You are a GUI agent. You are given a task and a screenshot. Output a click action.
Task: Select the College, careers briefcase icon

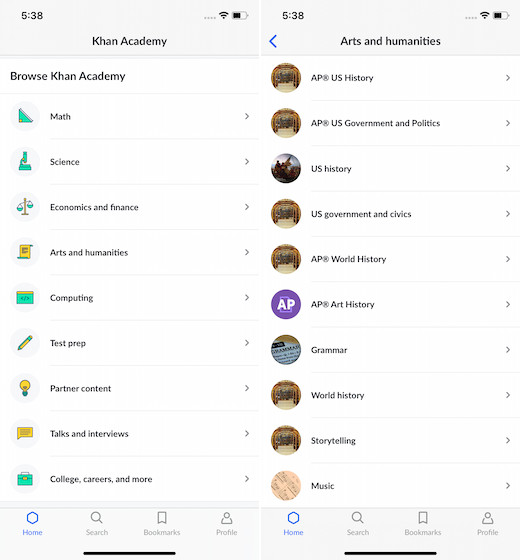(25, 479)
